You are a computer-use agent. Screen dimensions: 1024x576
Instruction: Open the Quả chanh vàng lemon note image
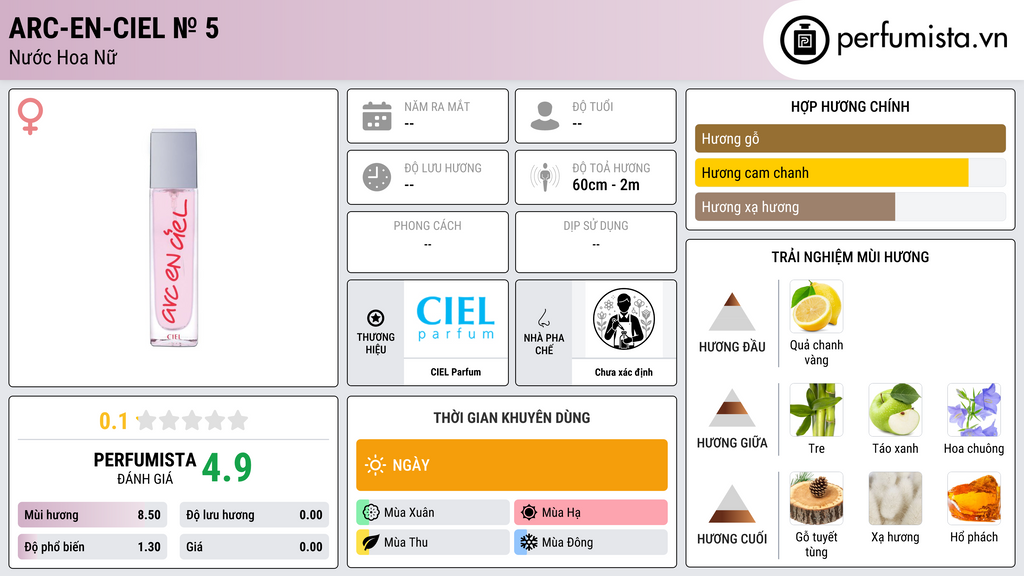(816, 306)
